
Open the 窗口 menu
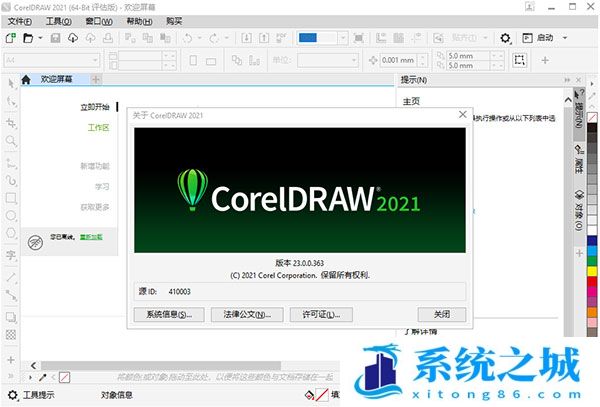point(99,21)
